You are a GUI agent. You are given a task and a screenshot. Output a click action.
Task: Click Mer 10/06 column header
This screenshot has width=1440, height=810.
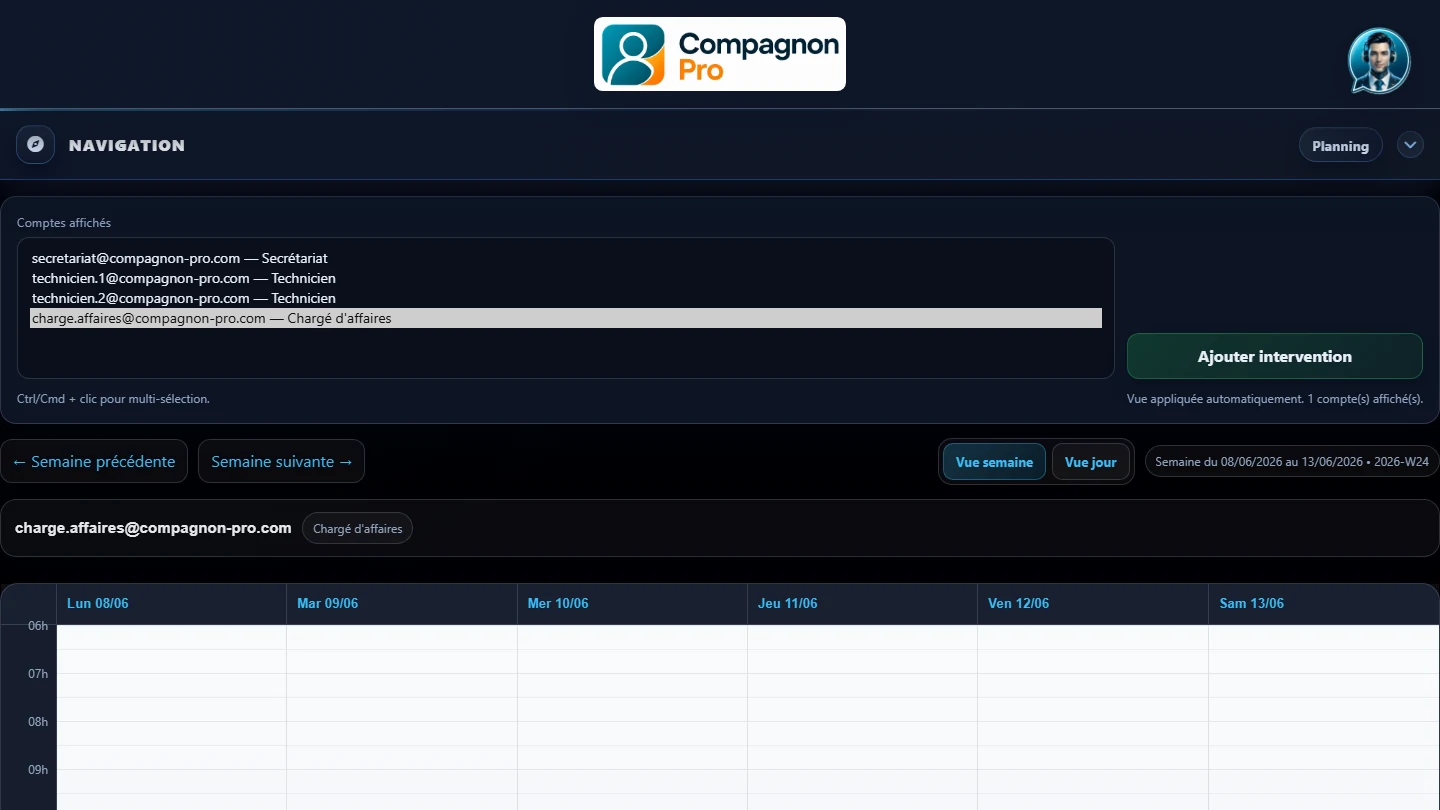[x=632, y=603]
